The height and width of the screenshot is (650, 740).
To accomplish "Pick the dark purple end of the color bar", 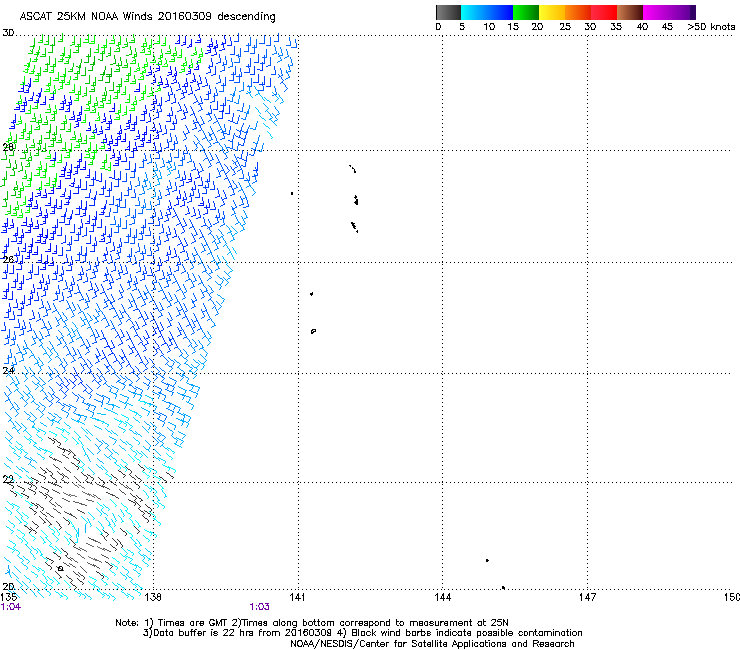I will point(691,12).
